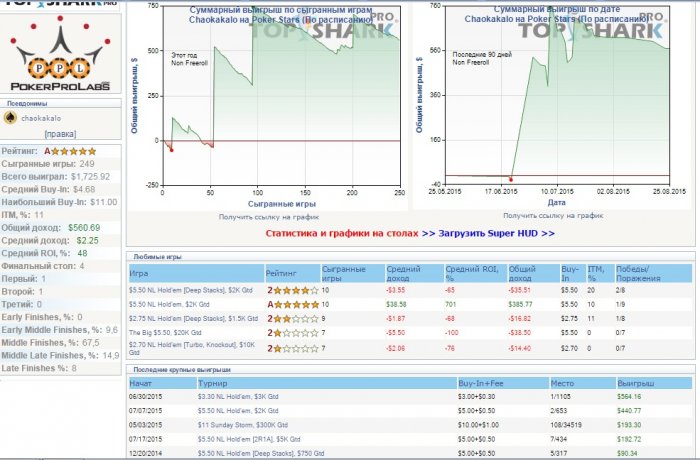Open $2.70 NL Hold'em [Turbo, Knockout] game
Viewport: 700px width, 460px height.
[192, 348]
